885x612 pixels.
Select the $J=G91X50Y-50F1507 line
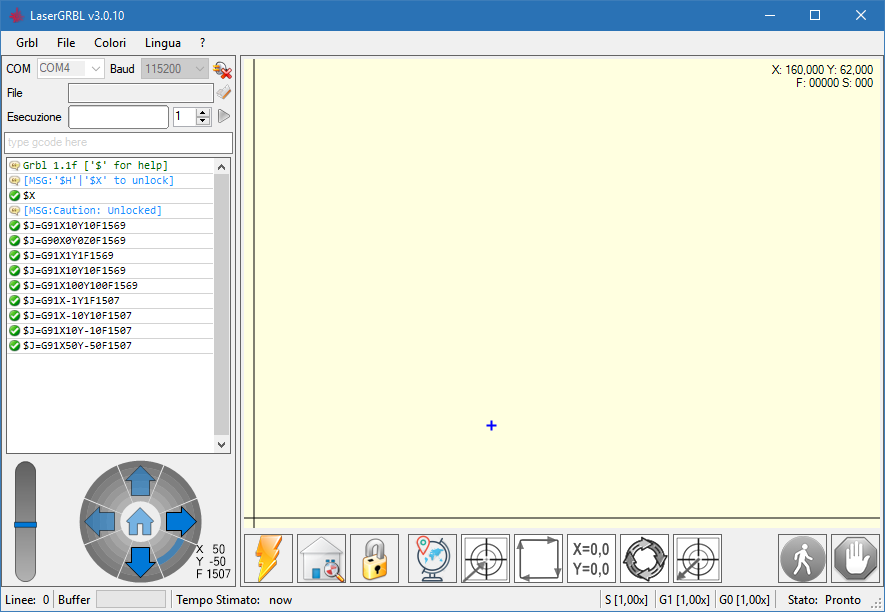pos(111,346)
